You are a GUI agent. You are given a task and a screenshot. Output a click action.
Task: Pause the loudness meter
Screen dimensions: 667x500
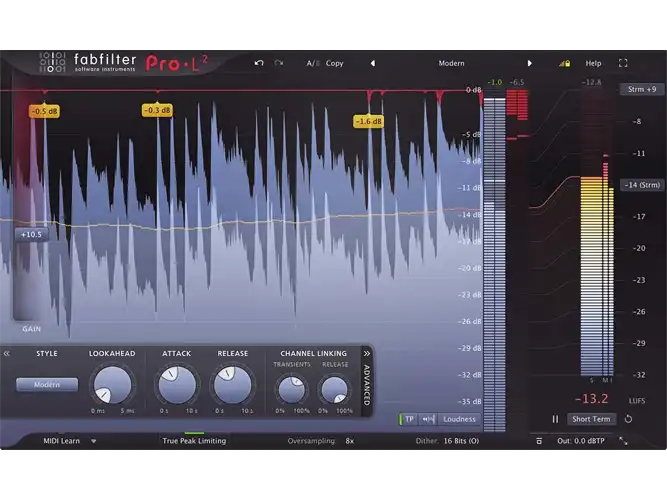555,419
